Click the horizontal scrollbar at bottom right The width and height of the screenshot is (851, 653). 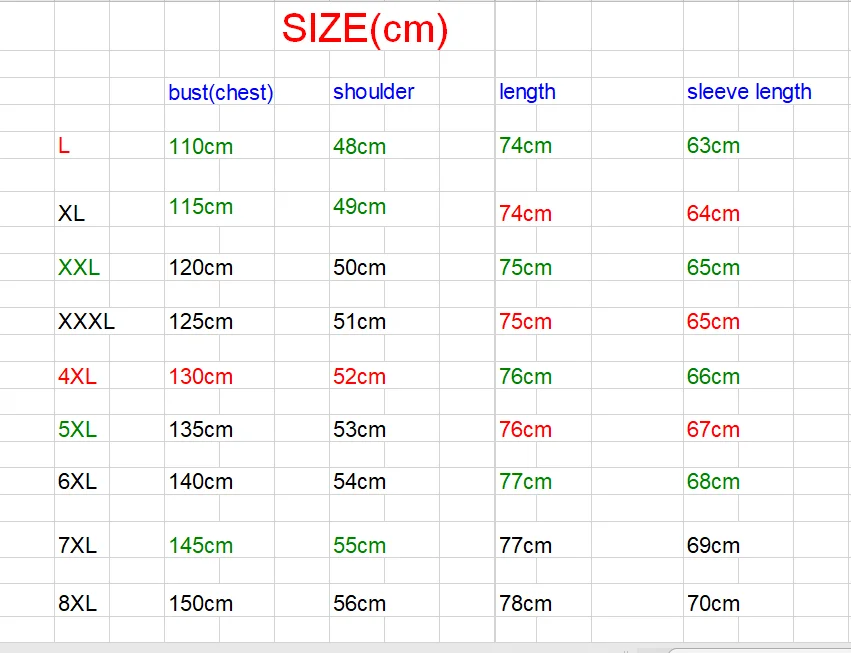point(760,650)
